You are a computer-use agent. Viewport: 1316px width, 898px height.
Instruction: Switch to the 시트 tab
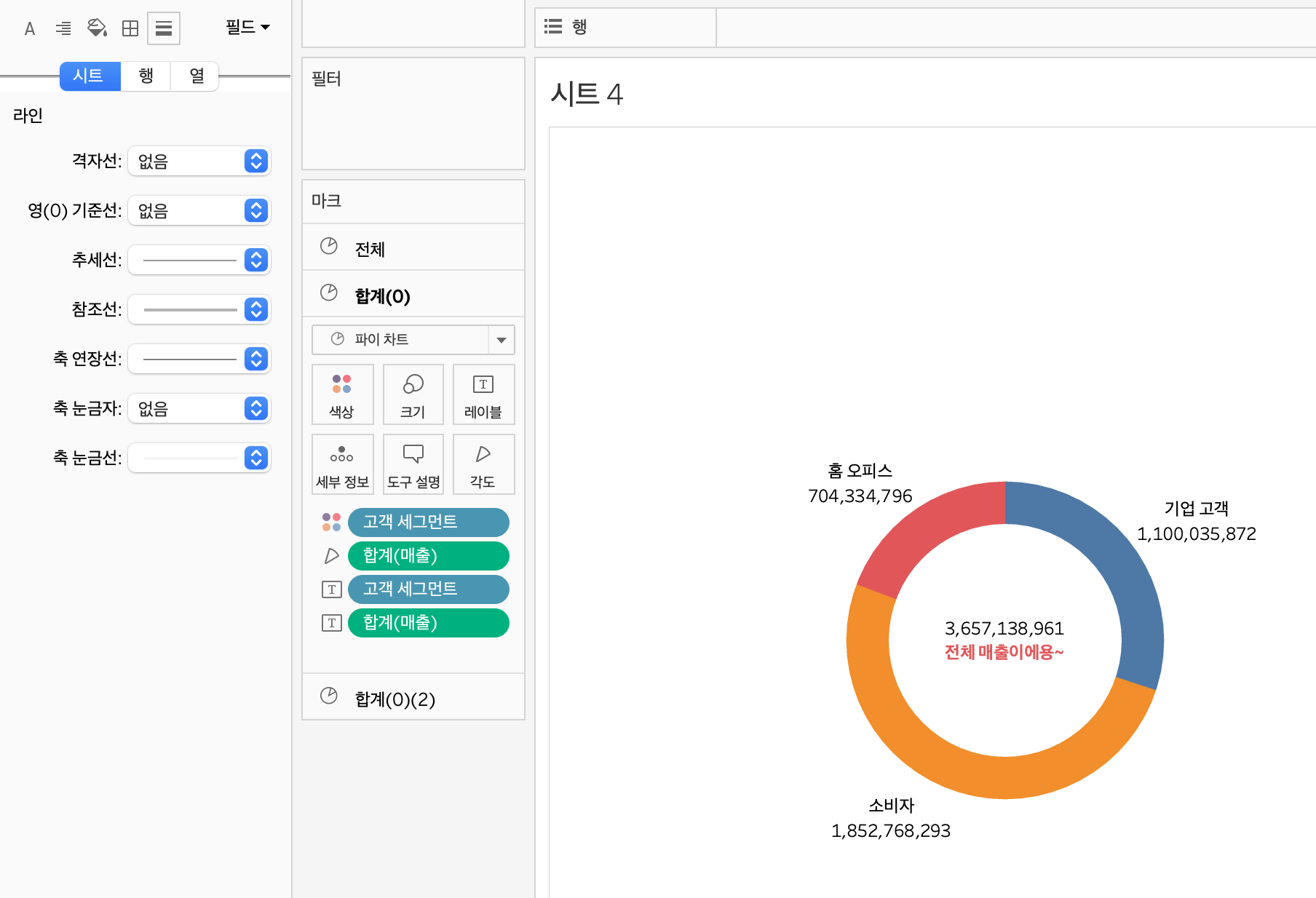pos(90,76)
